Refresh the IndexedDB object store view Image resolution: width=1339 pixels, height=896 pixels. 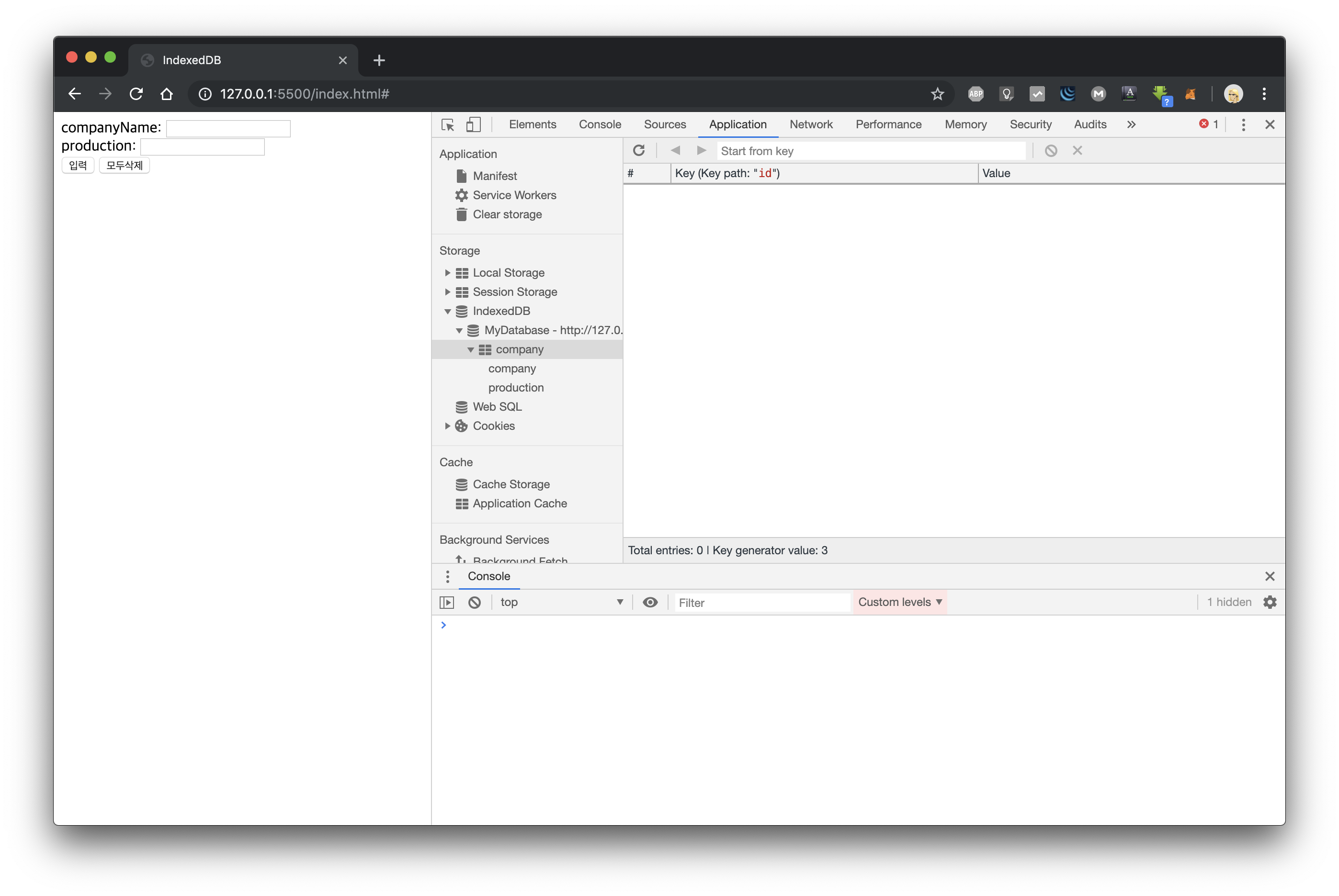coord(639,150)
